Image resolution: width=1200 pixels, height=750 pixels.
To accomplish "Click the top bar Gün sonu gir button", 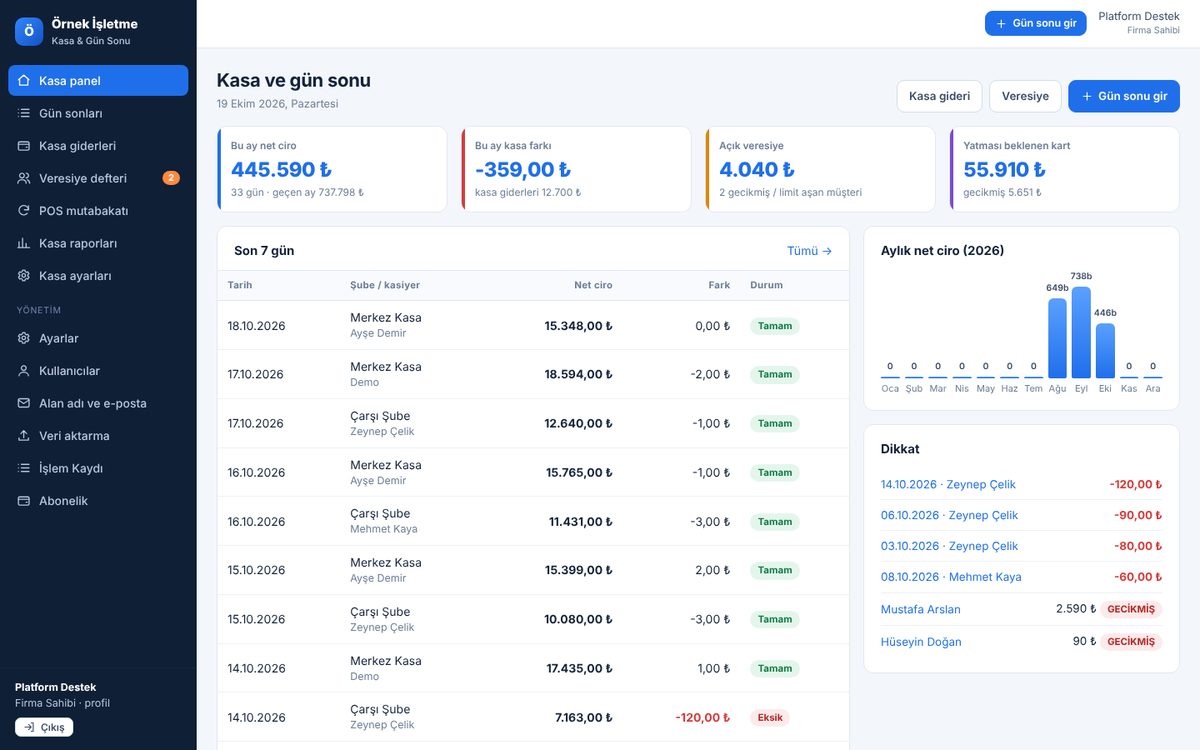I will pos(1035,23).
